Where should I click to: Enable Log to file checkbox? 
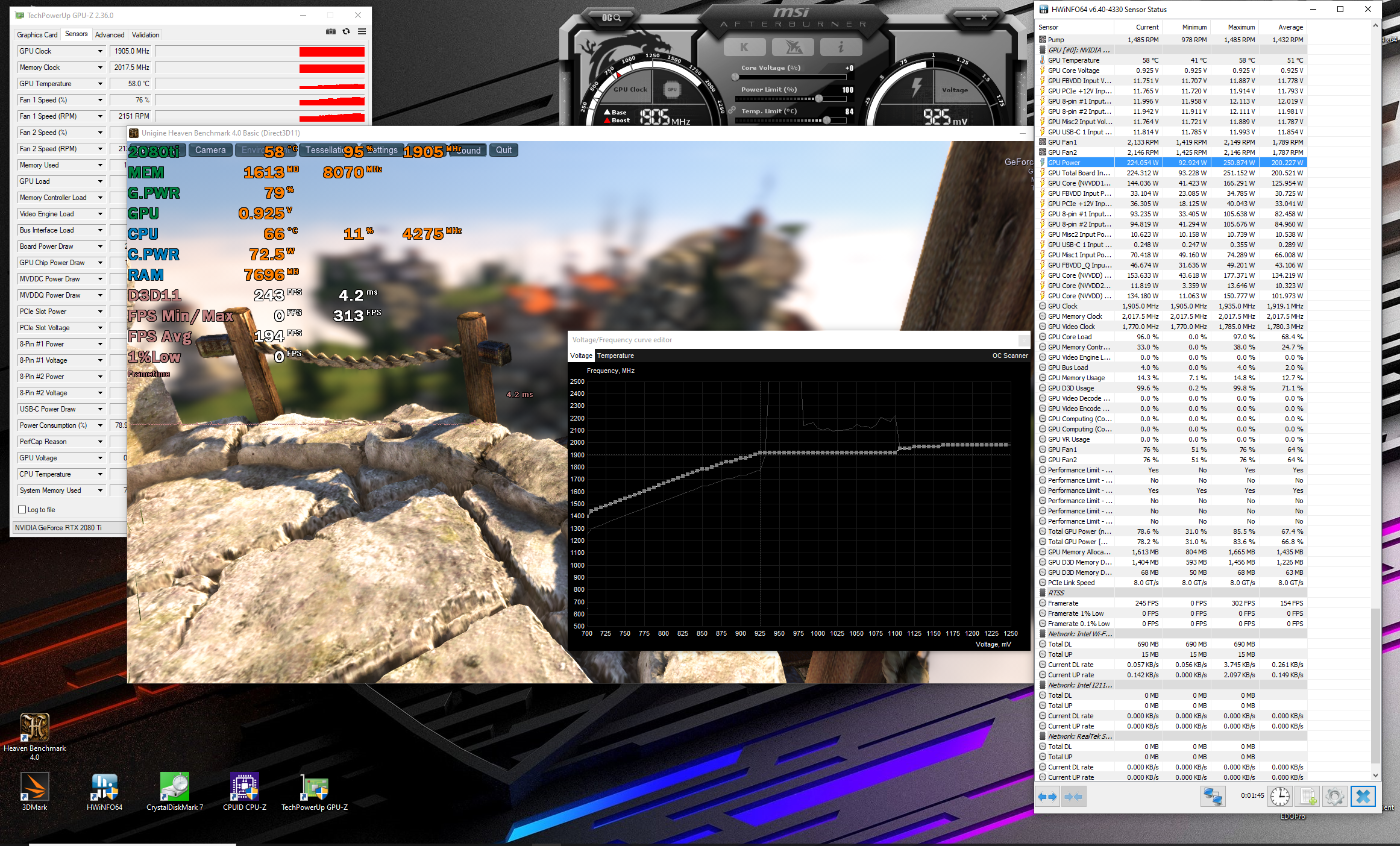coord(22,510)
